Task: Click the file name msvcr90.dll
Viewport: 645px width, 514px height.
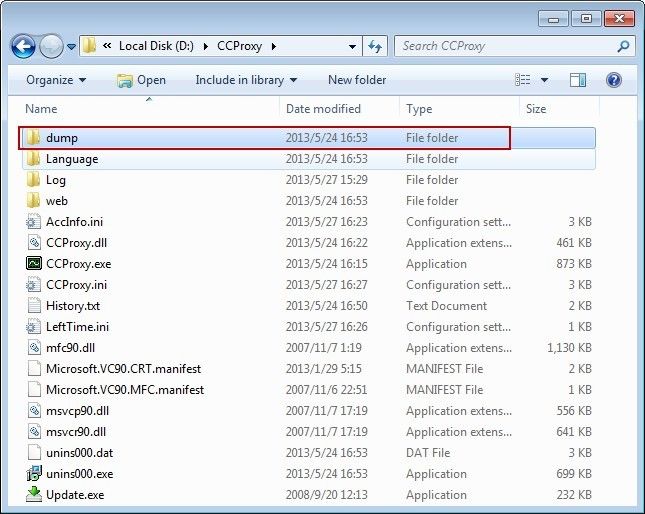Action: click(x=76, y=432)
